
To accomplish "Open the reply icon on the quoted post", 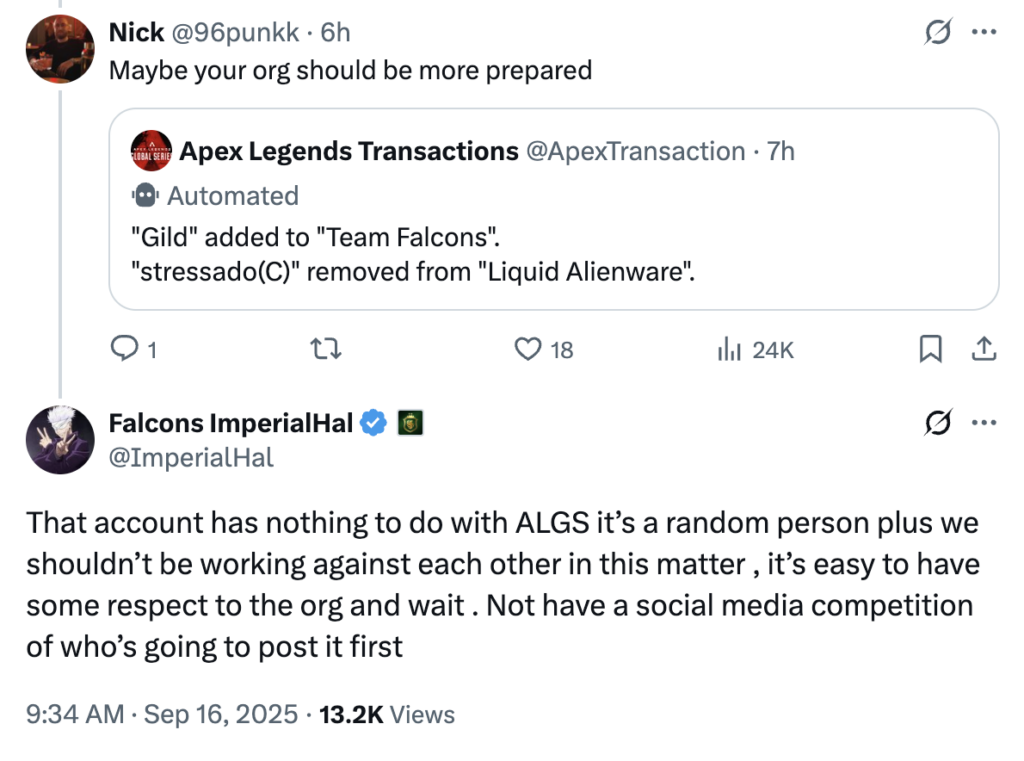I will click(x=124, y=349).
